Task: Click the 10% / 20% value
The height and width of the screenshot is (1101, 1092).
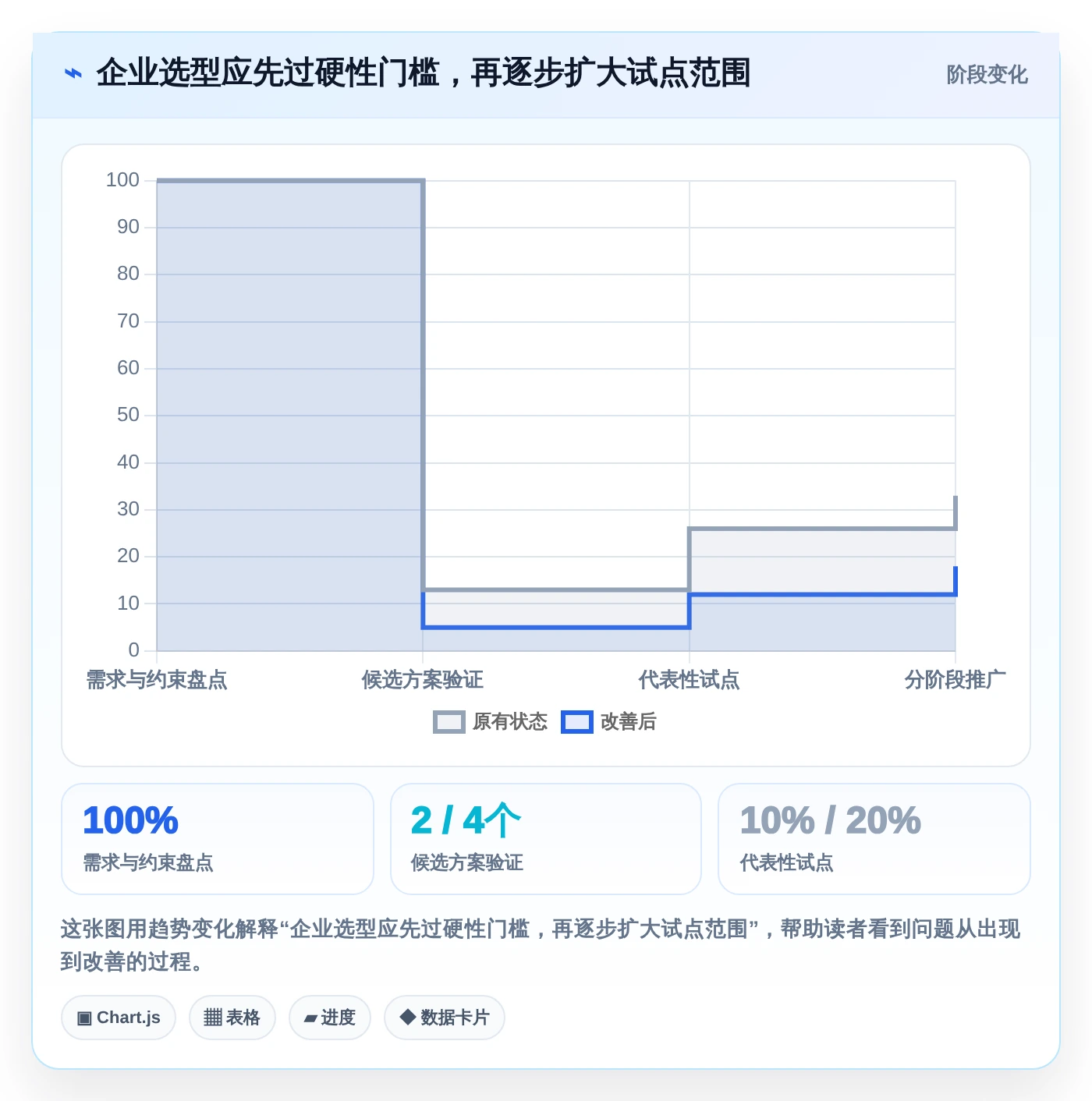Action: (831, 820)
